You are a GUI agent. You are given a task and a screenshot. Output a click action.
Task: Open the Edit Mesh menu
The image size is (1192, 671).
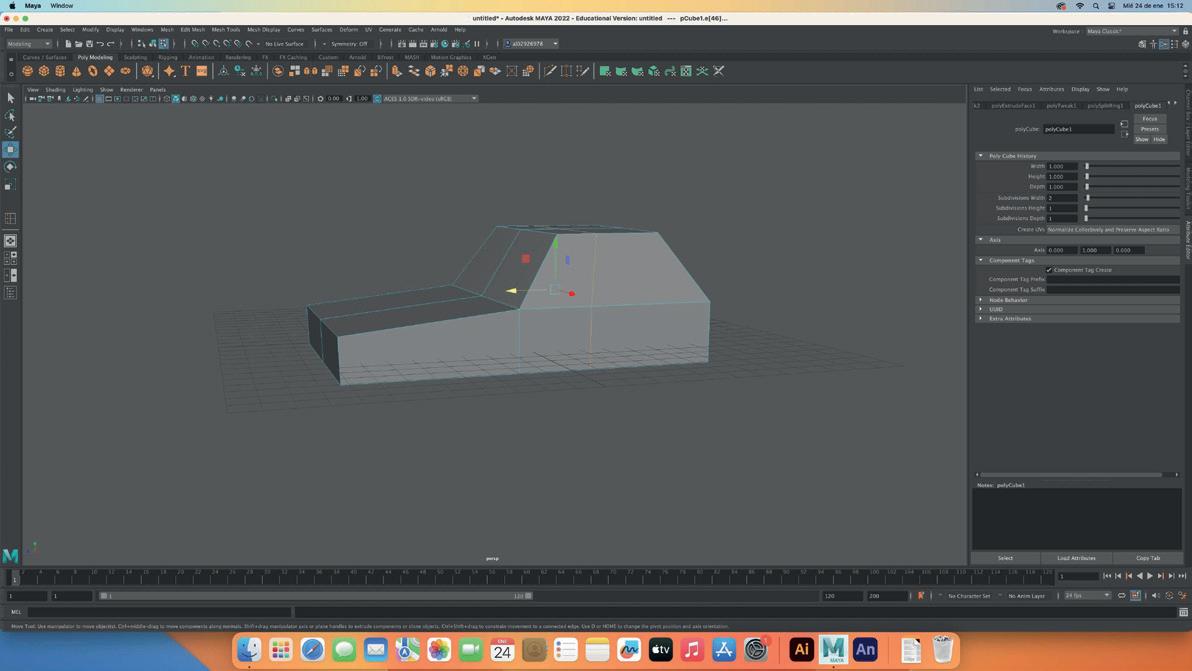(x=192, y=30)
